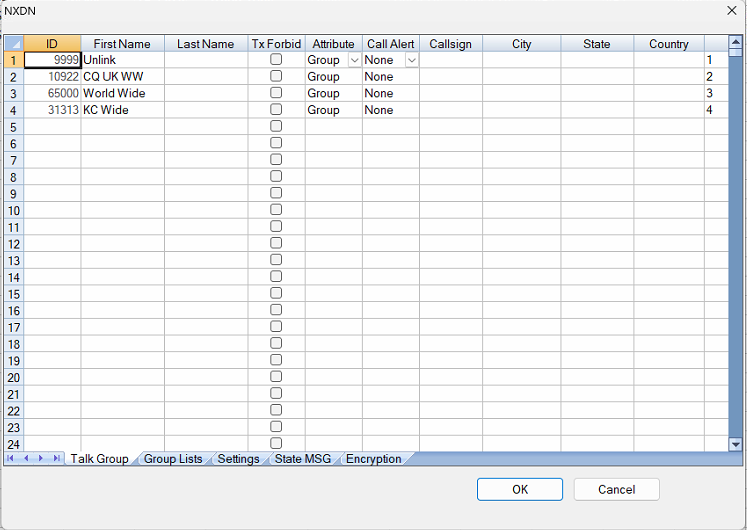The height and width of the screenshot is (530, 747).
Task: Toggle Tx Forbid for World Wide
Action: point(276,92)
